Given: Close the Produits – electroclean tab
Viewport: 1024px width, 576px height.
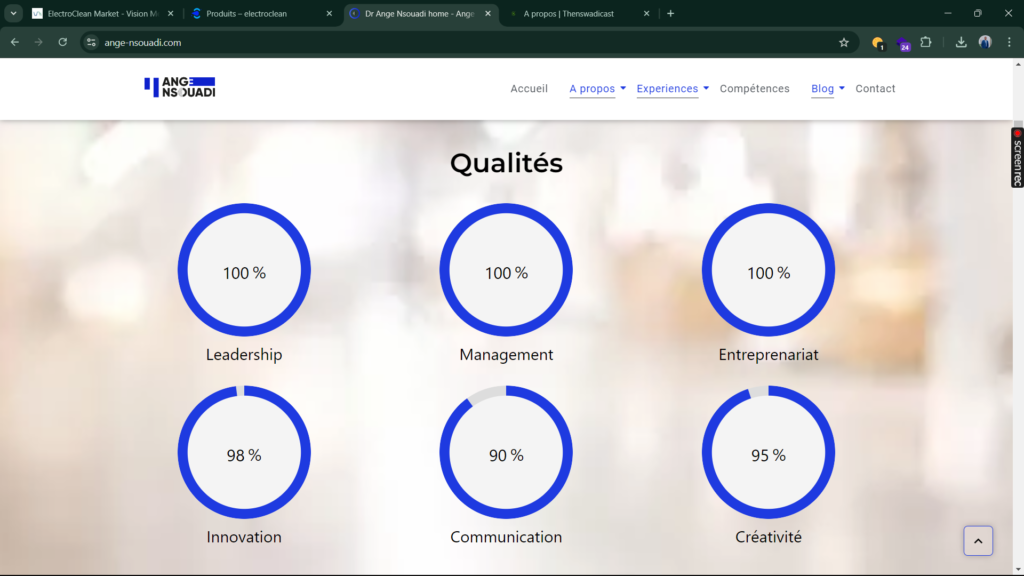Looking at the screenshot, I should (329, 14).
